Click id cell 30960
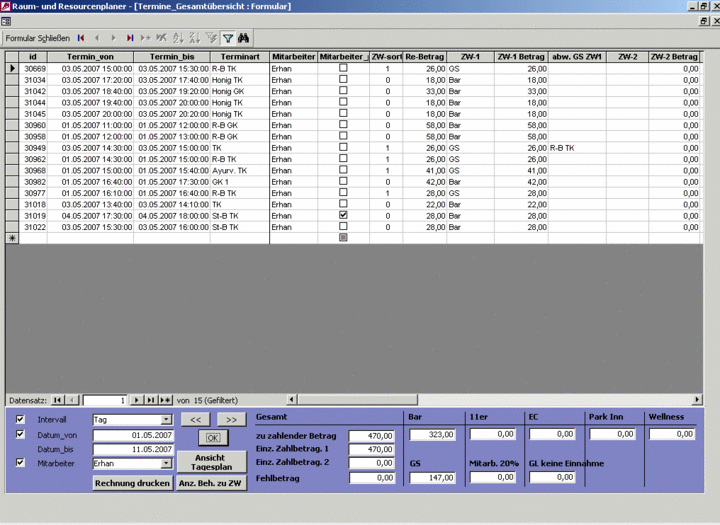 [33, 125]
